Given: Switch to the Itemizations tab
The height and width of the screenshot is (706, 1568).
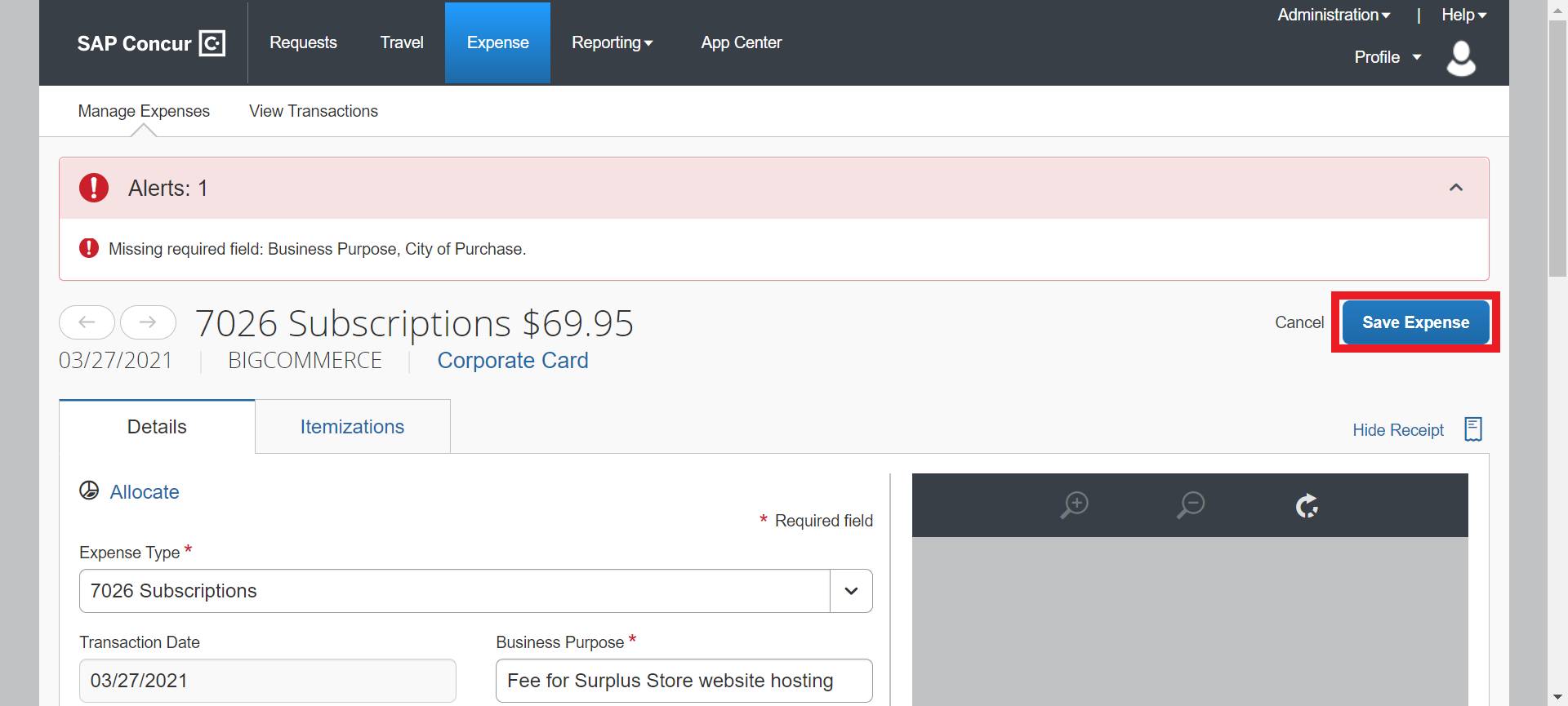Looking at the screenshot, I should [x=352, y=427].
